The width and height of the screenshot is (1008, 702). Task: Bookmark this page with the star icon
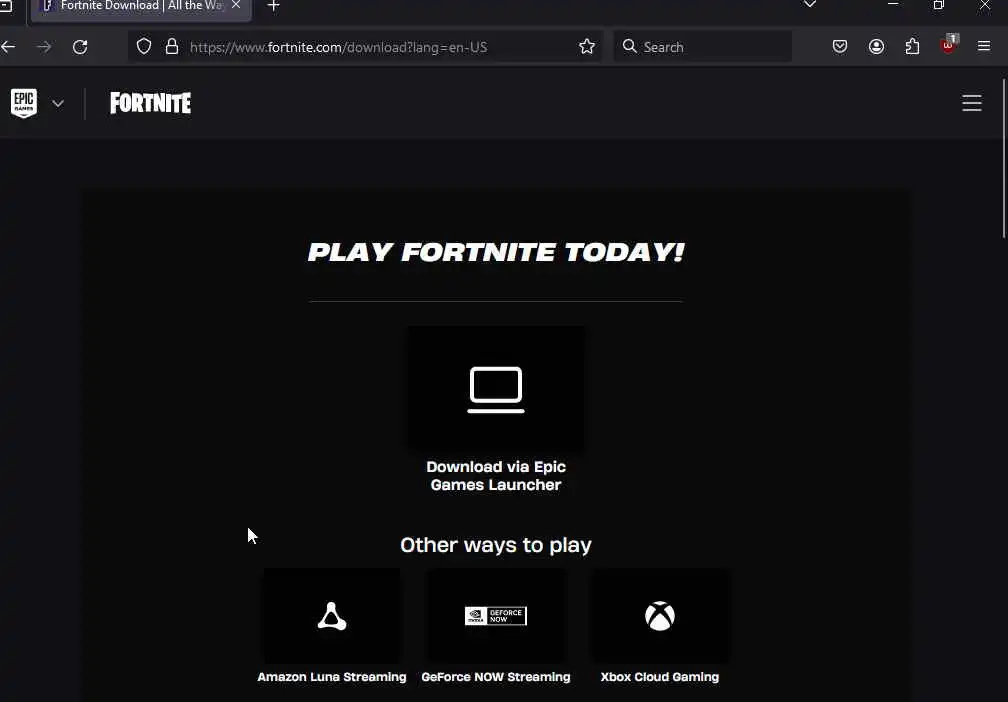[x=586, y=46]
